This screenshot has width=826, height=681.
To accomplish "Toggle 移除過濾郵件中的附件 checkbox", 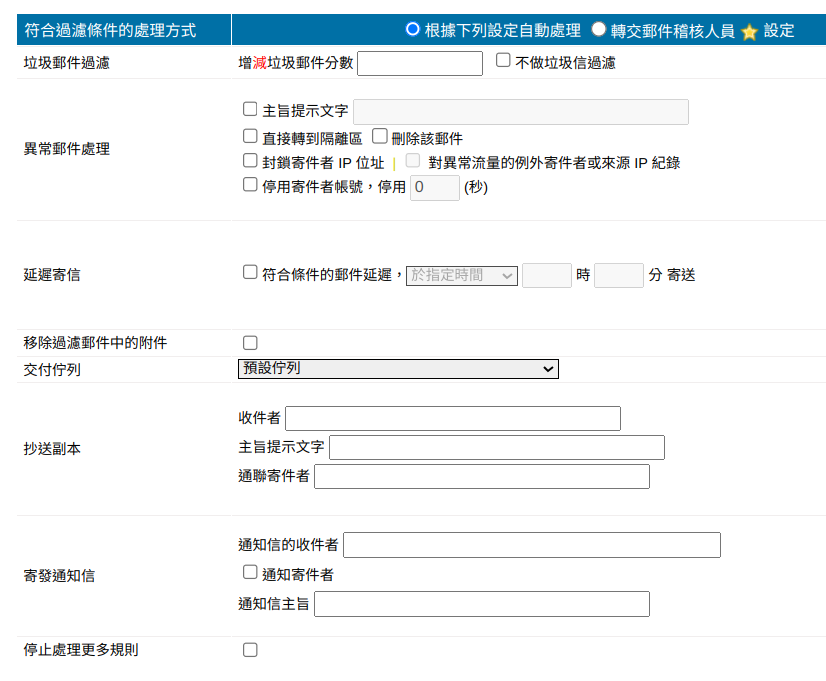I will [x=250, y=343].
